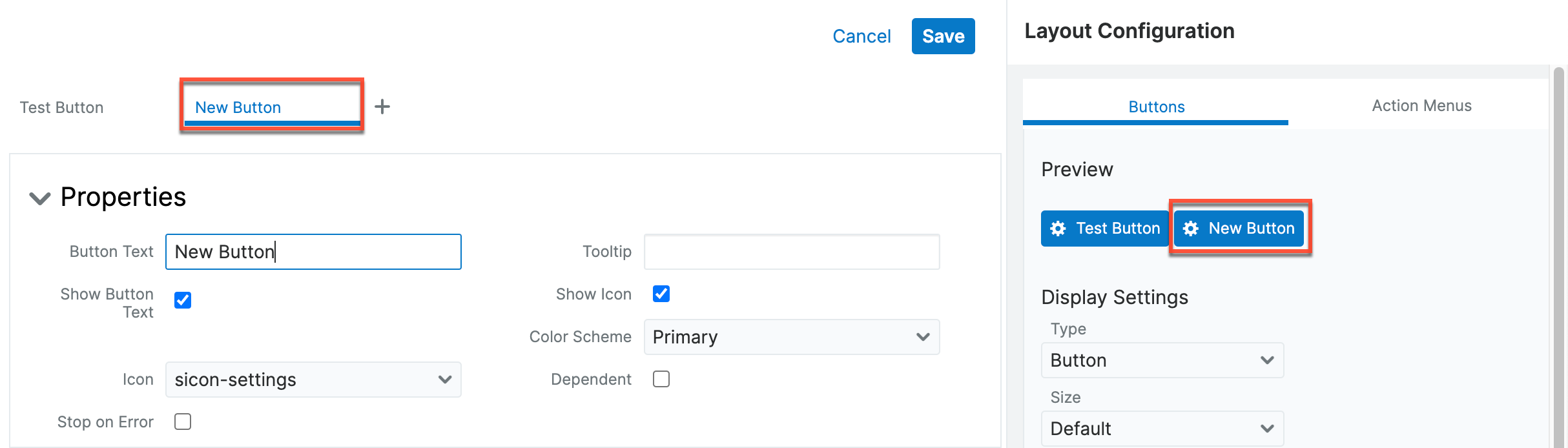Toggle the Show Icon checkbox
Image resolution: width=1568 pixels, height=448 pixels.
(661, 294)
